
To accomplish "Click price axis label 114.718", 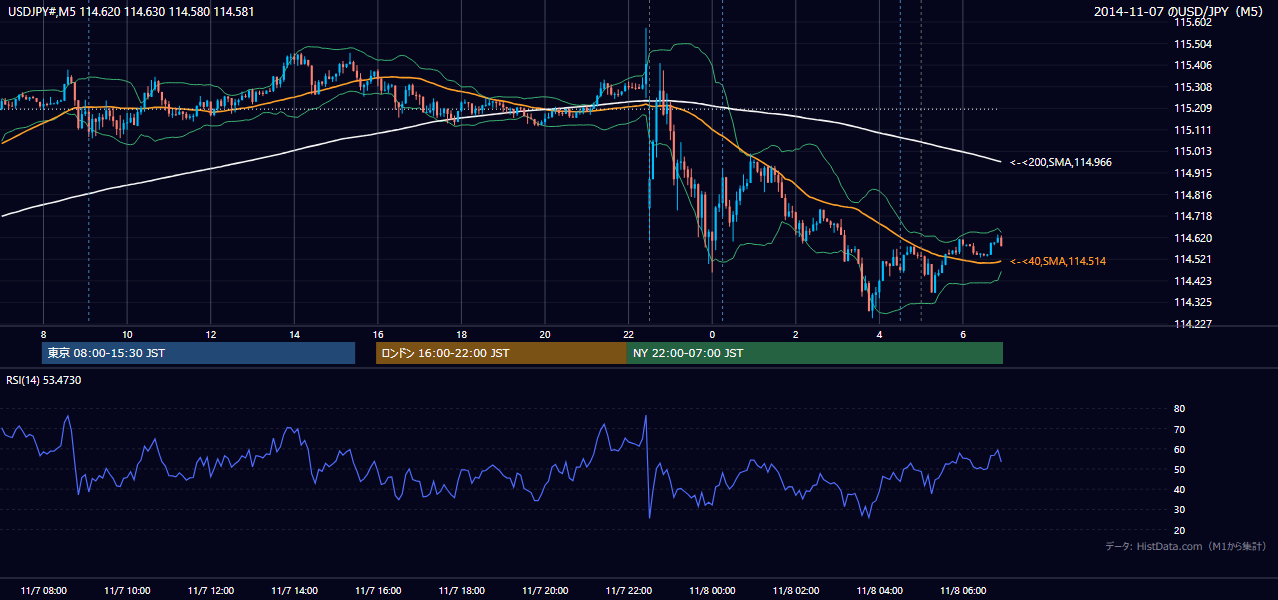I will pos(1192,216).
